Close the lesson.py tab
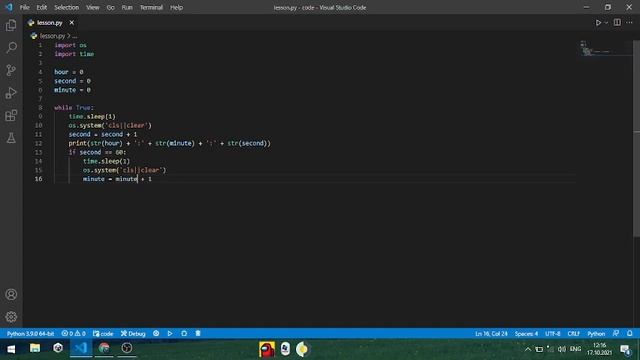This screenshot has width=640, height=360. (x=71, y=22)
